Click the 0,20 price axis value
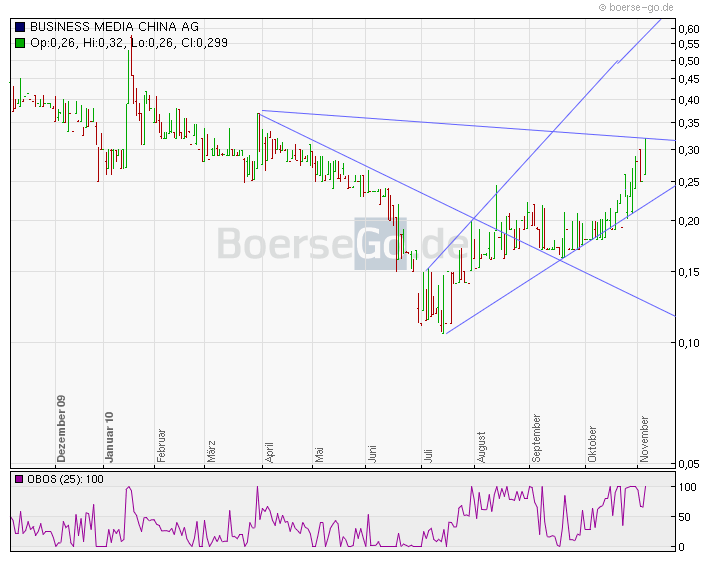 [689, 221]
